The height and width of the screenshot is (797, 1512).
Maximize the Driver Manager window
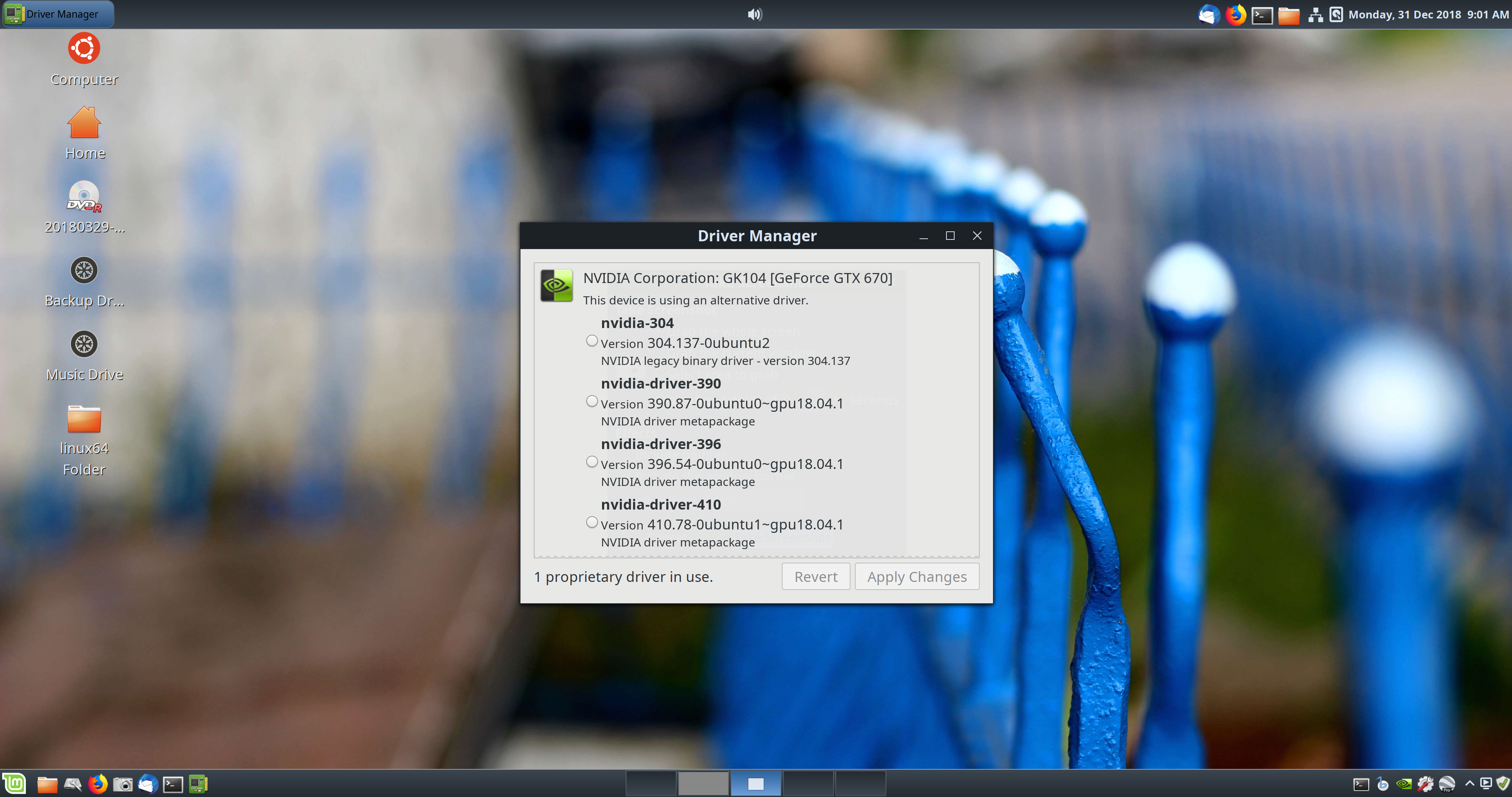pyautogui.click(x=950, y=236)
